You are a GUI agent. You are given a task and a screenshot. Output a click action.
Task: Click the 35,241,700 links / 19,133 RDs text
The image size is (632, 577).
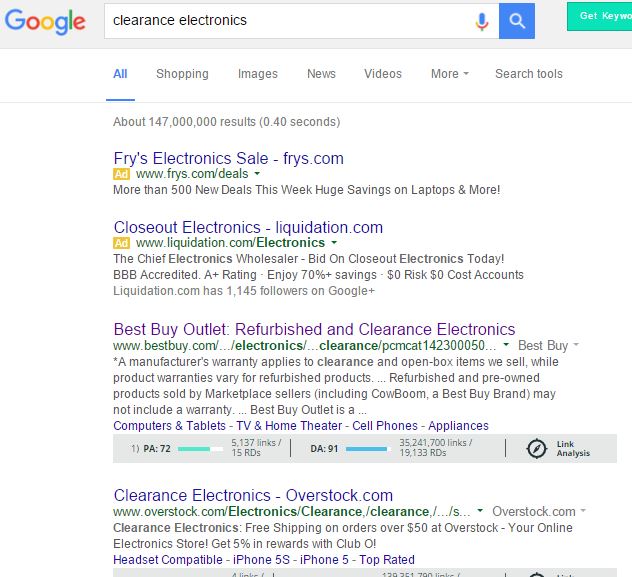[435, 448]
